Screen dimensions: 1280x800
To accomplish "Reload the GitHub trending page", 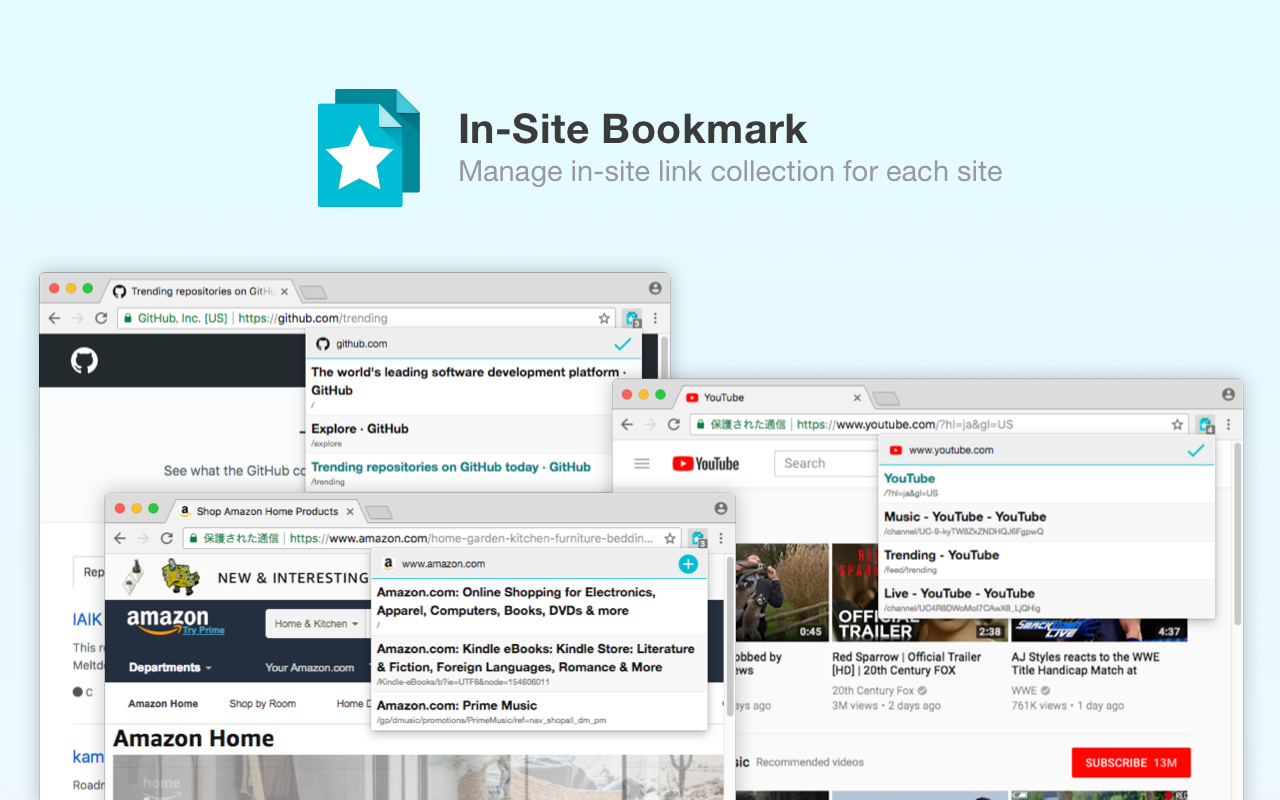I will [102, 318].
